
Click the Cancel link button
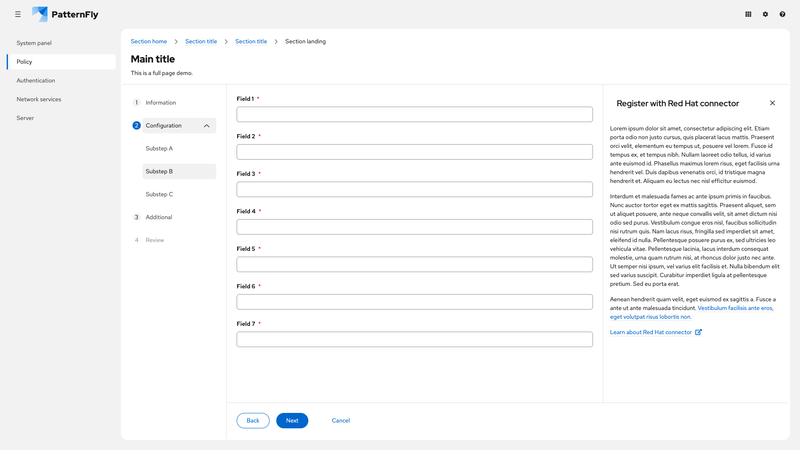coord(341,420)
